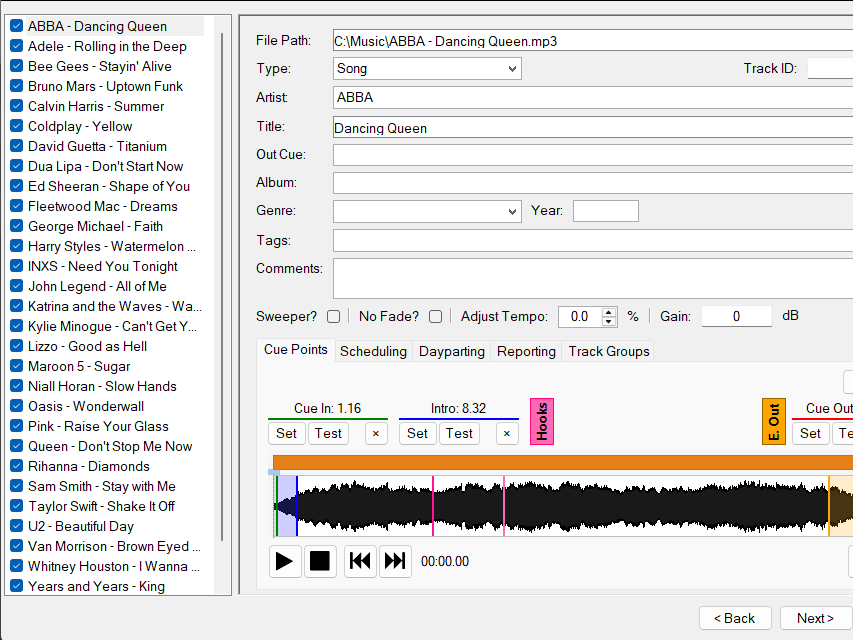Click the Album field
The width and height of the screenshot is (853, 640).
pyautogui.click(x=592, y=183)
